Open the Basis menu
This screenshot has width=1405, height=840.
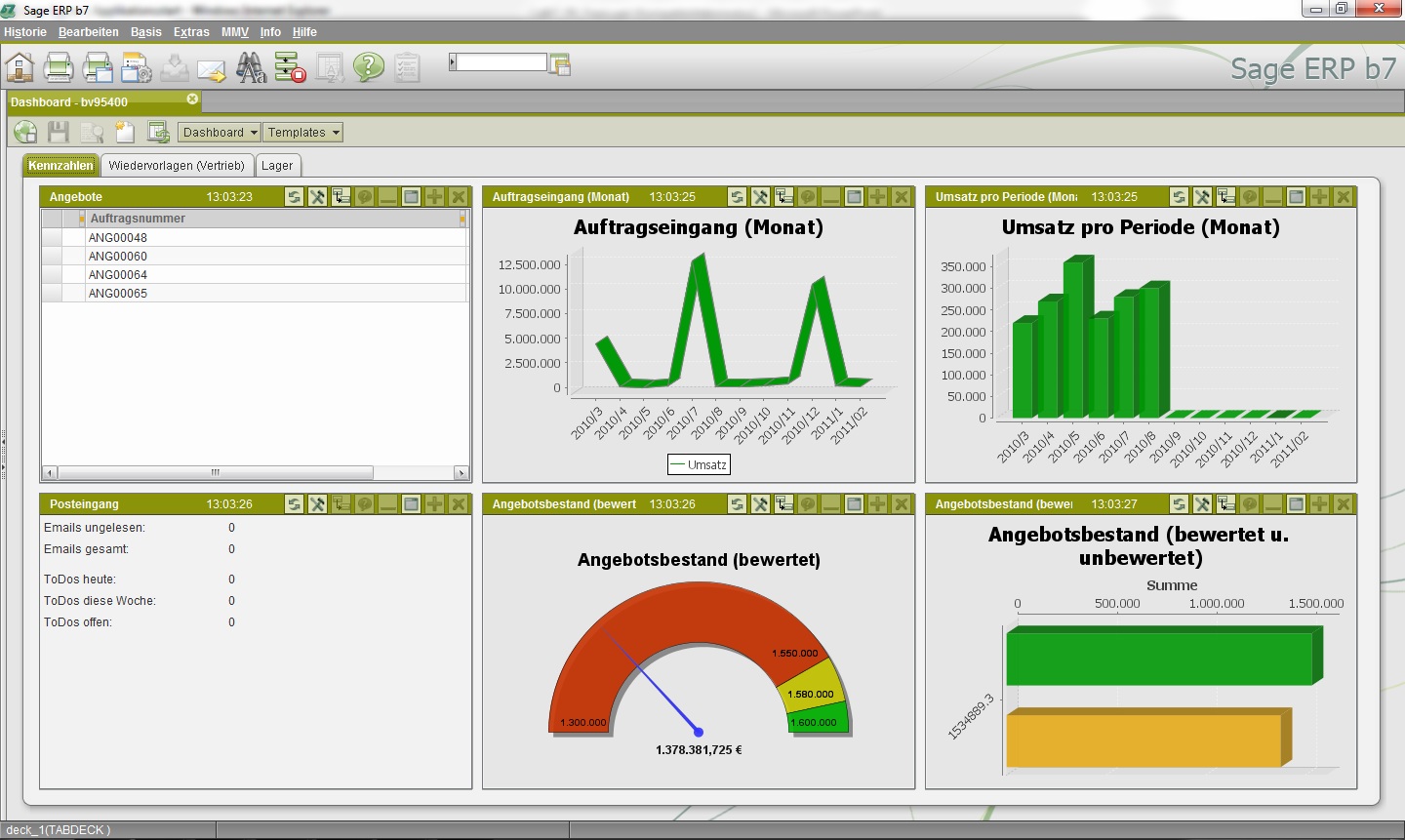[x=146, y=32]
